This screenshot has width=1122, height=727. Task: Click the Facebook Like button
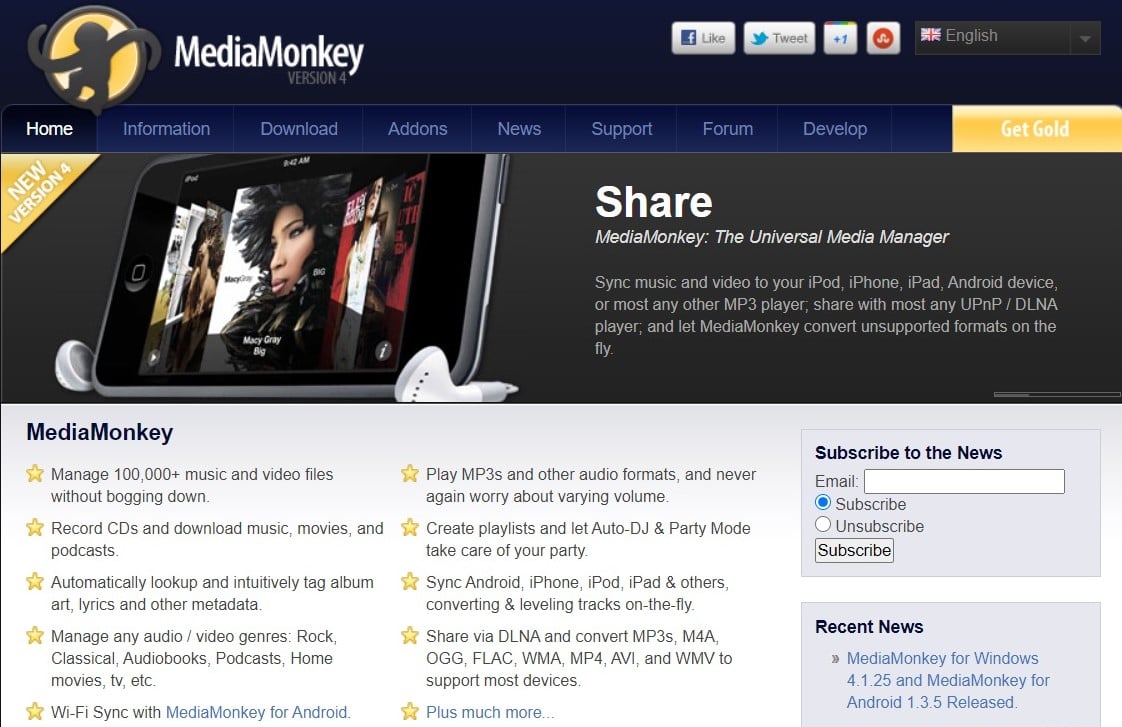pyautogui.click(x=703, y=38)
